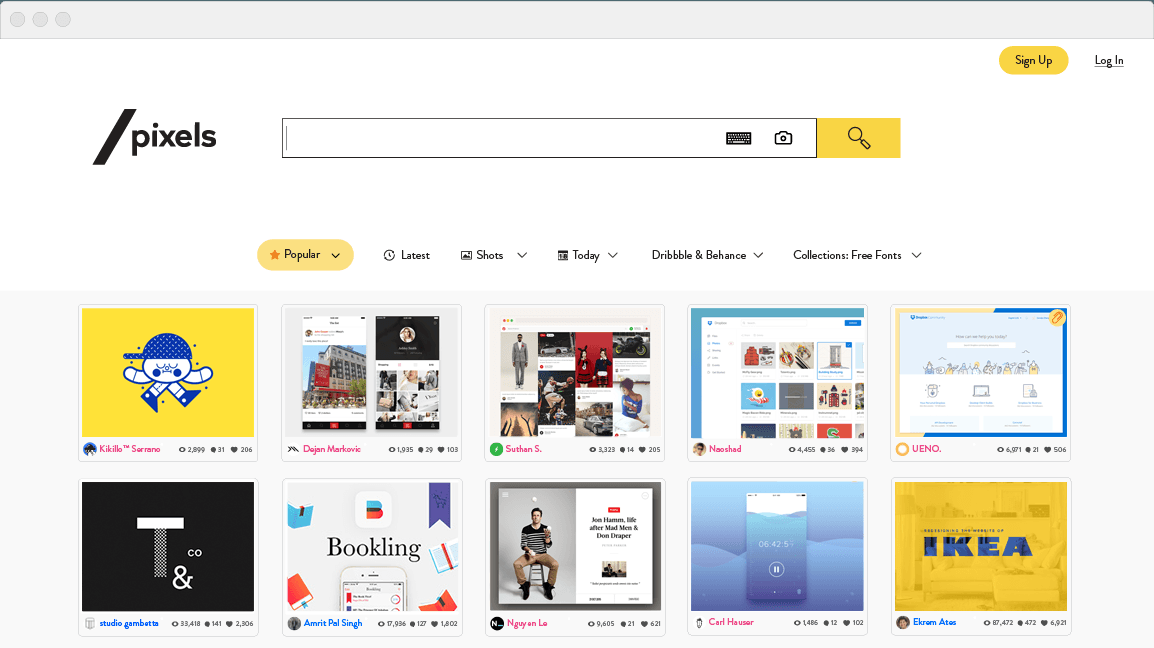Click the clock icon next to Latest
This screenshot has width=1154, height=648.
coord(389,256)
